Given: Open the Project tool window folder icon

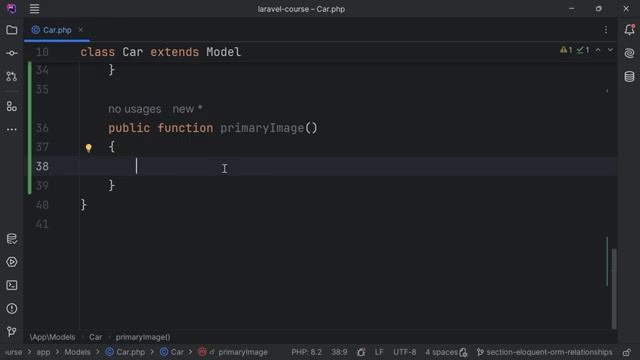Looking at the screenshot, I should [11, 30].
